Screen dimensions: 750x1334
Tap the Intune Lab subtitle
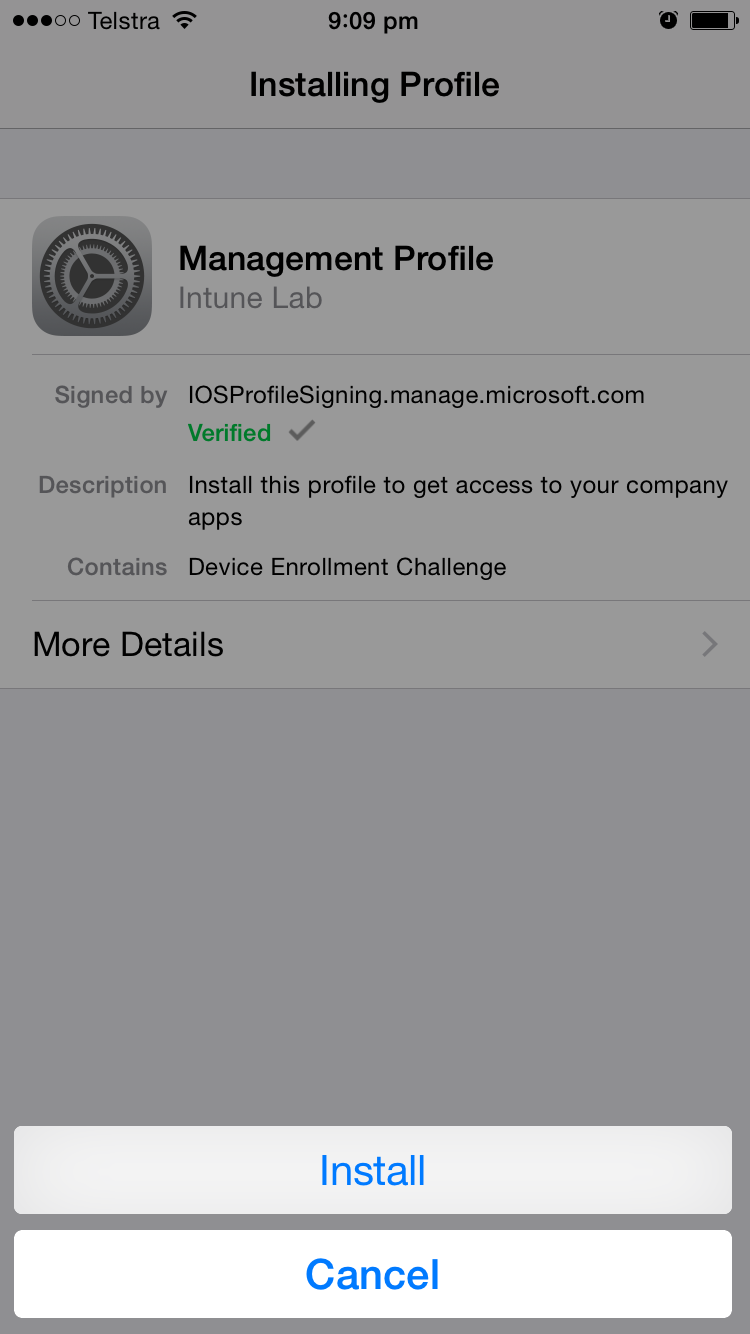point(250,298)
